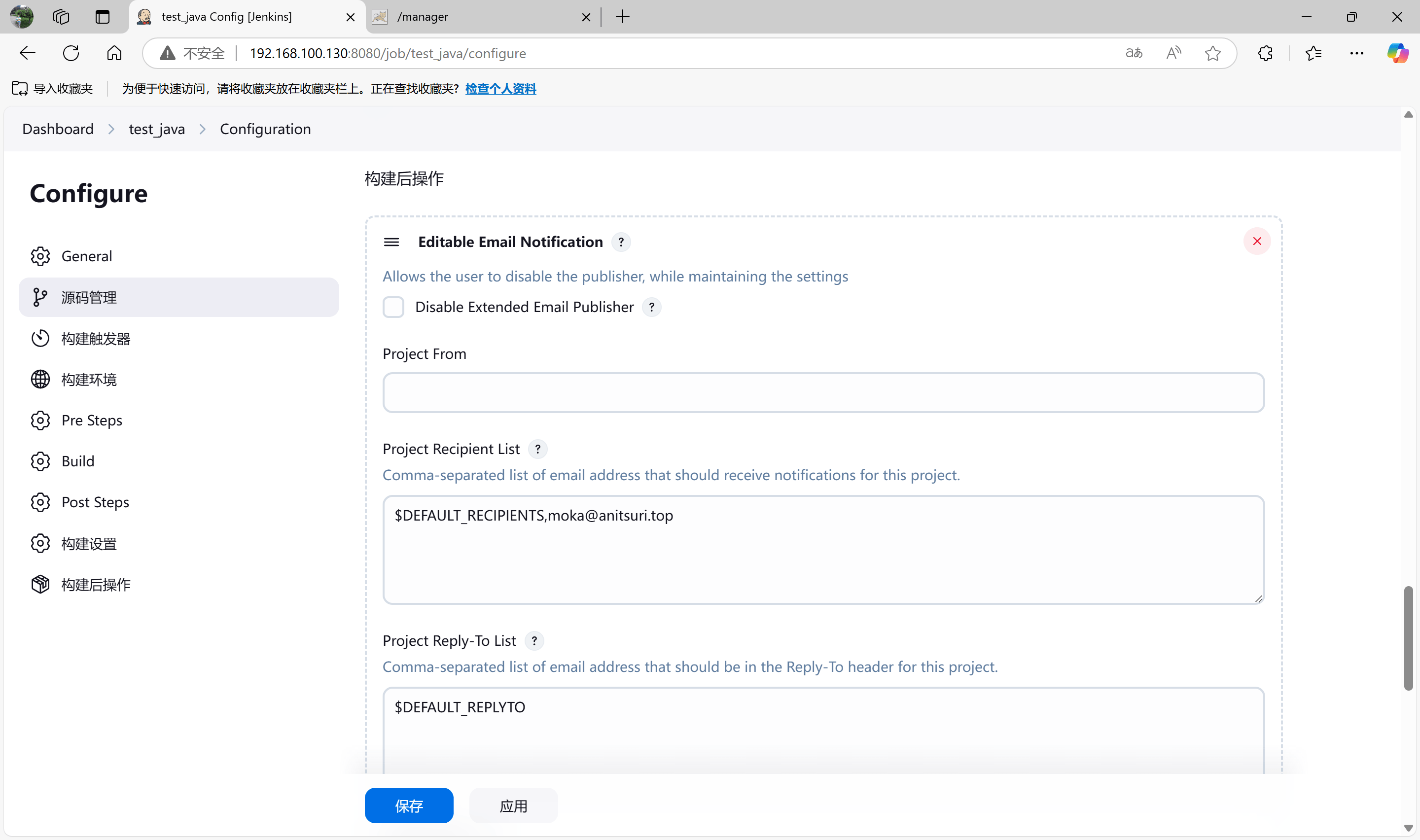The height and width of the screenshot is (840, 1420).
Task: Jump to 源码管理 section
Action: pyautogui.click(x=89, y=297)
